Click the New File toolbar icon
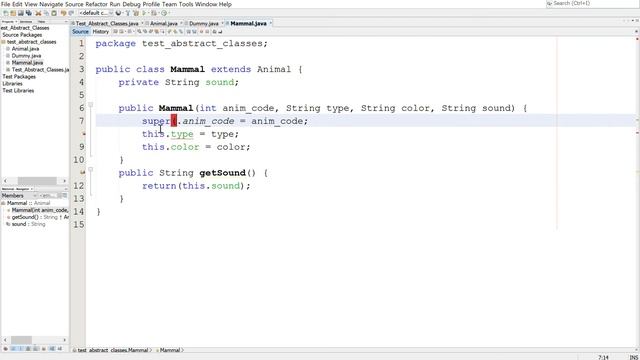 pos(6,13)
